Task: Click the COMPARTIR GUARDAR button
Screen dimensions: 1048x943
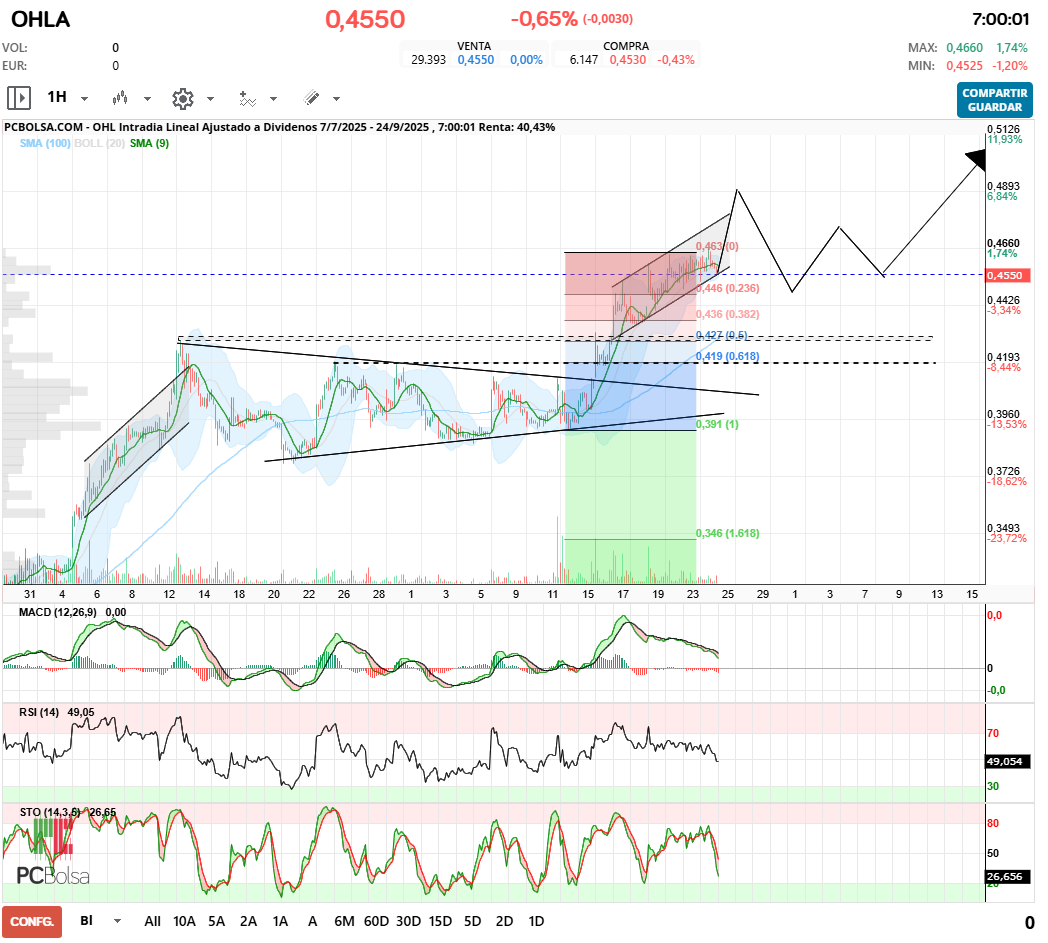Action: 995,100
